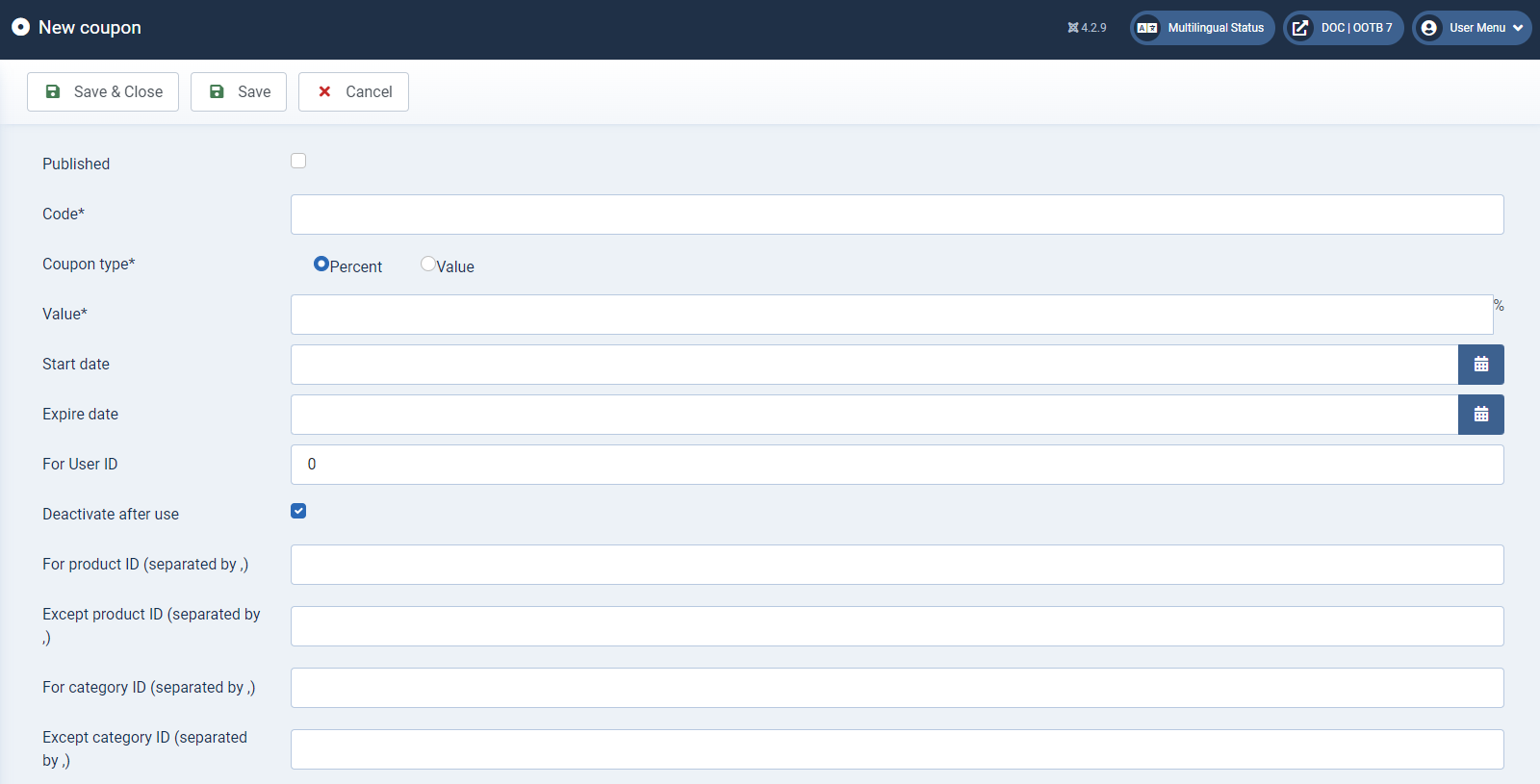Click the Joomla version 4.2.9 icon

(x=1073, y=28)
